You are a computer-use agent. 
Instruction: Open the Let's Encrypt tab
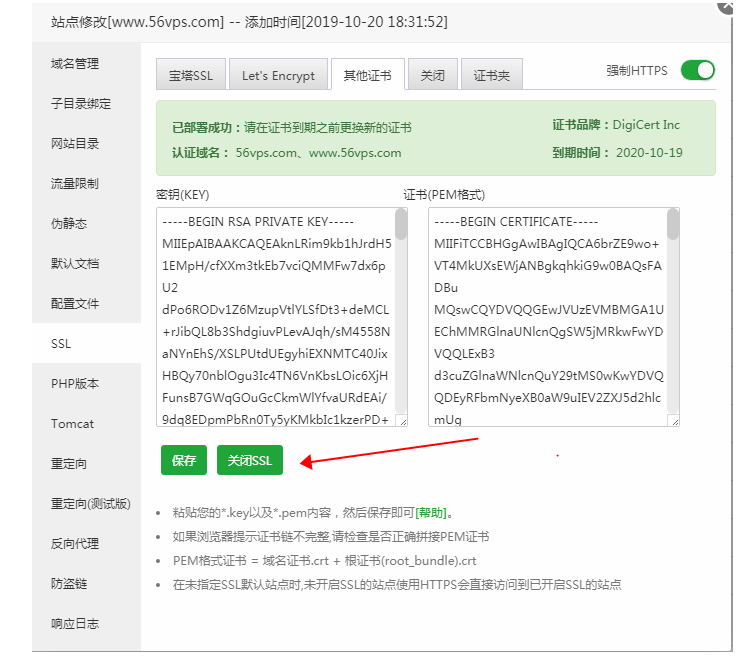278,75
